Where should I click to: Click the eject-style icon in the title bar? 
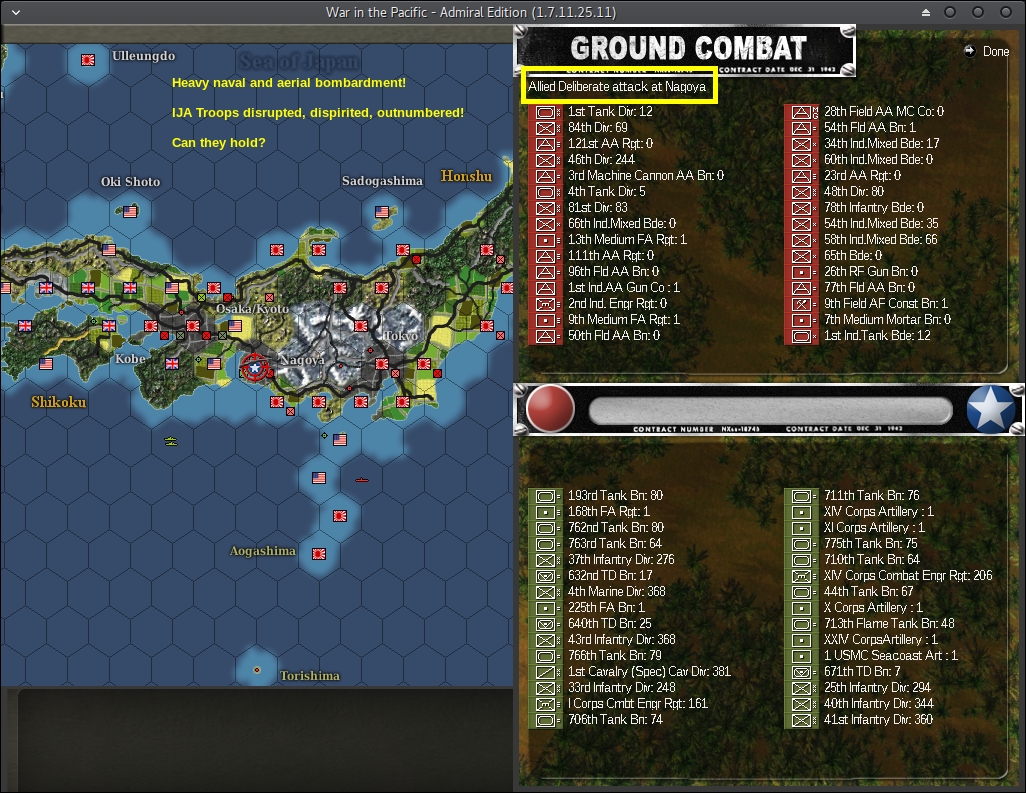(x=925, y=12)
